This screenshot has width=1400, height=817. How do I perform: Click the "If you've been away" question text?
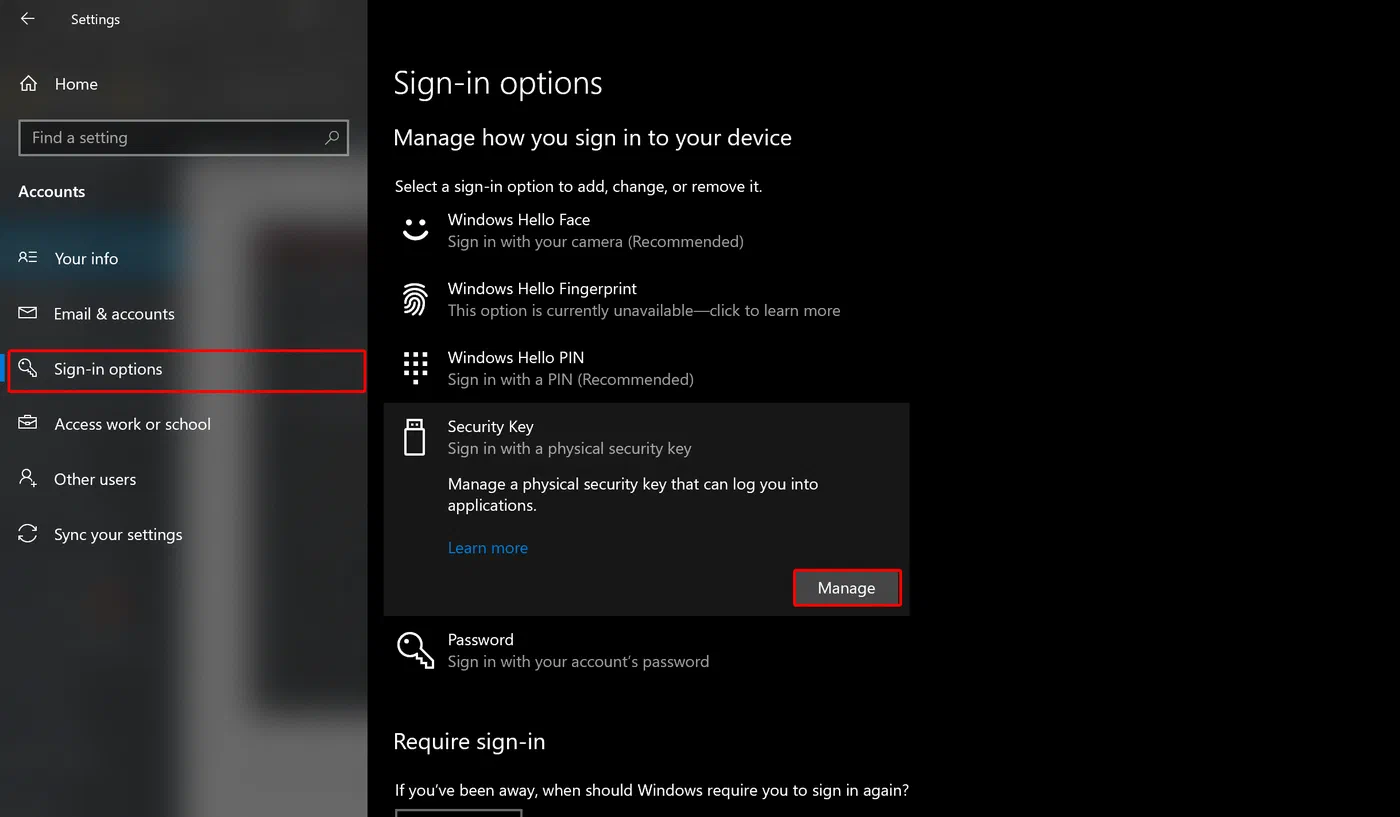point(652,790)
